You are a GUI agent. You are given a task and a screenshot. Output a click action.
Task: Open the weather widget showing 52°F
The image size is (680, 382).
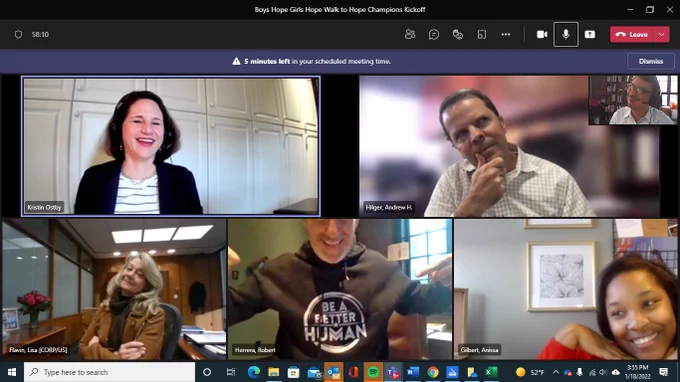click(x=530, y=372)
